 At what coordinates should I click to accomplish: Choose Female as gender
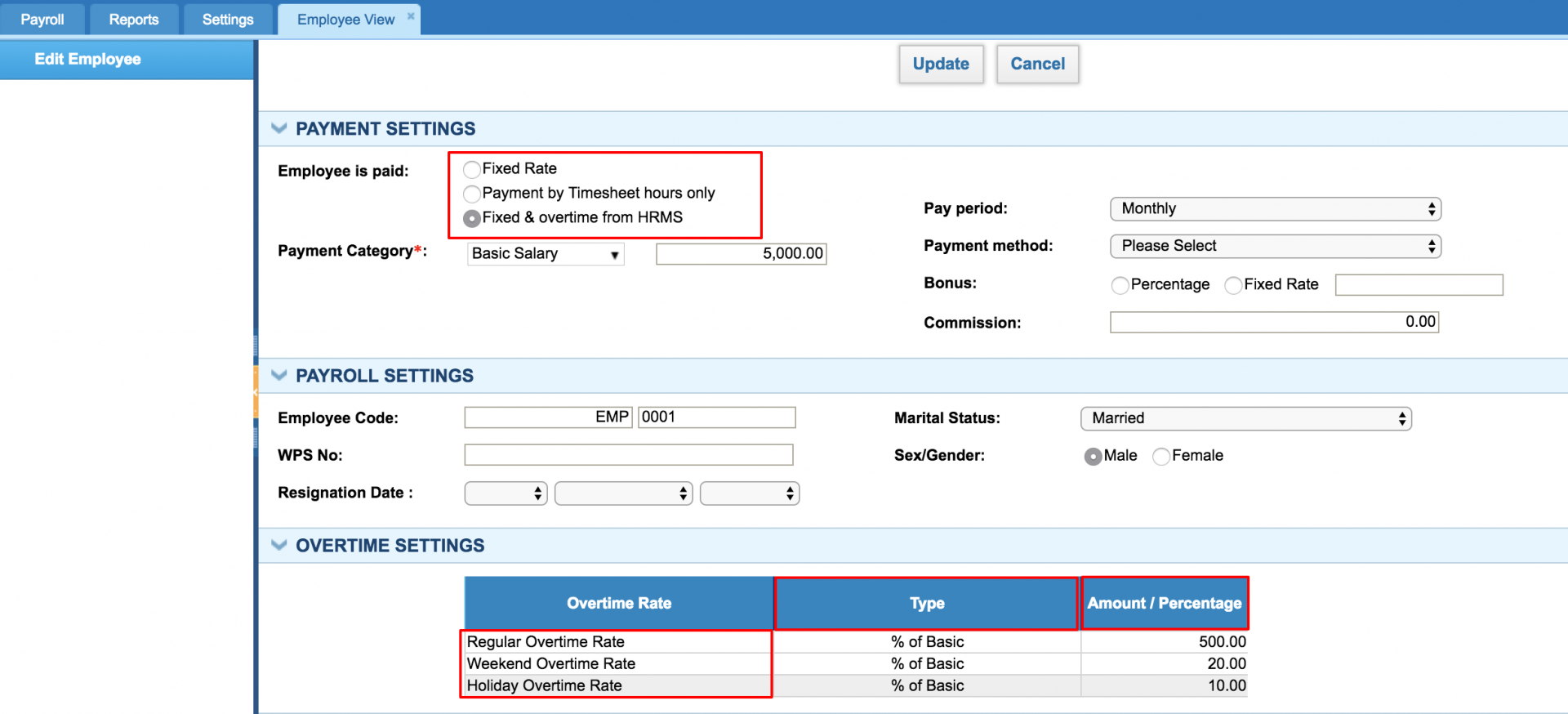[x=1161, y=457]
